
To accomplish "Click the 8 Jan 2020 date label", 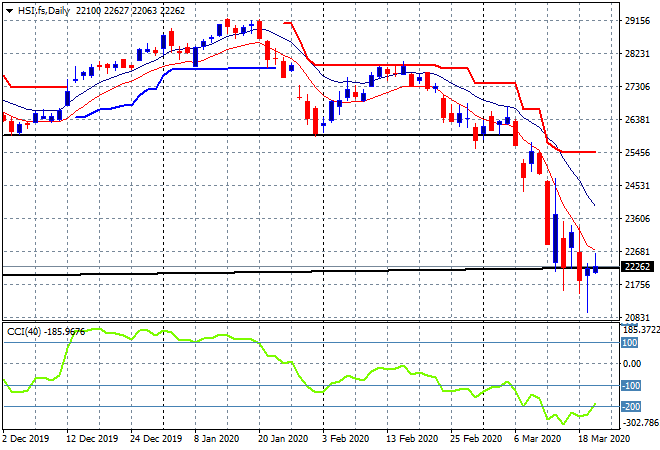I will point(216,439).
